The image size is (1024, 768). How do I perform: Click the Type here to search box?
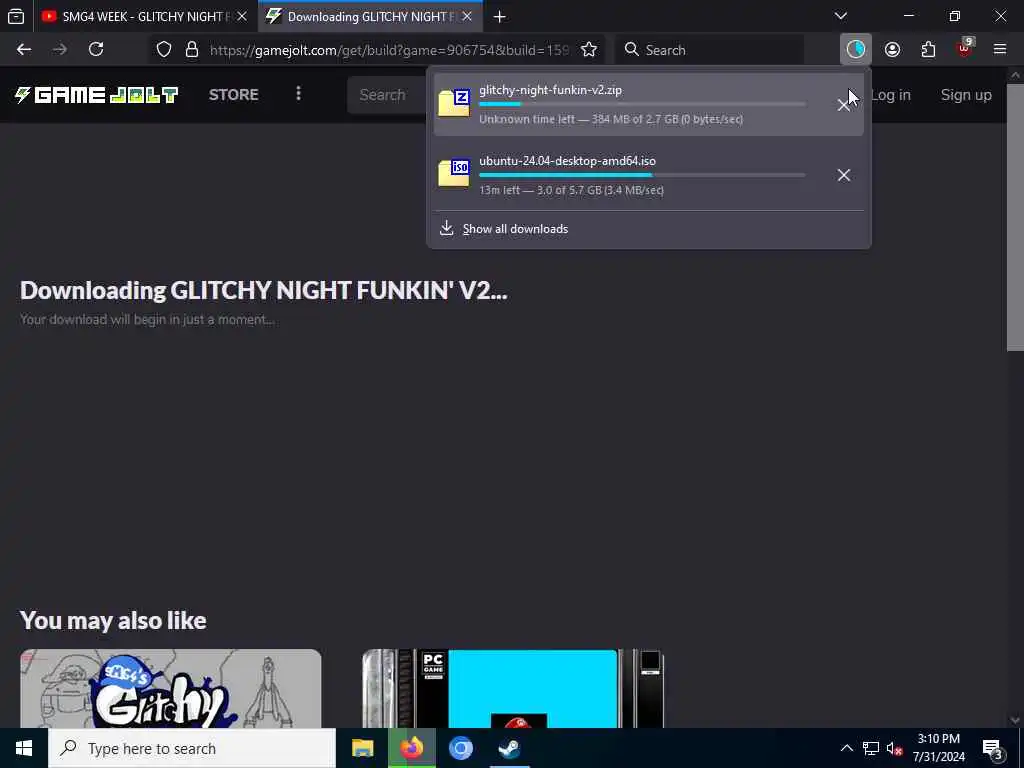192,748
